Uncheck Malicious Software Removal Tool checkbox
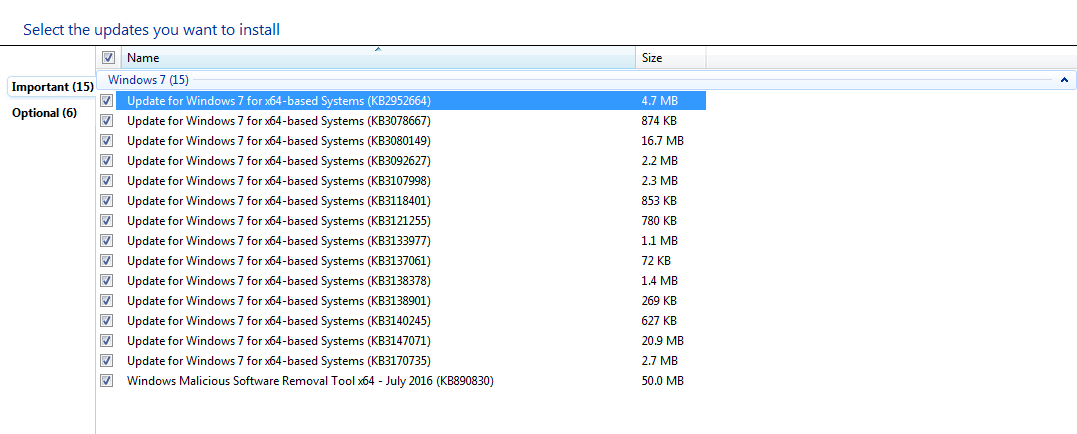The image size is (1077, 434). coord(107,381)
